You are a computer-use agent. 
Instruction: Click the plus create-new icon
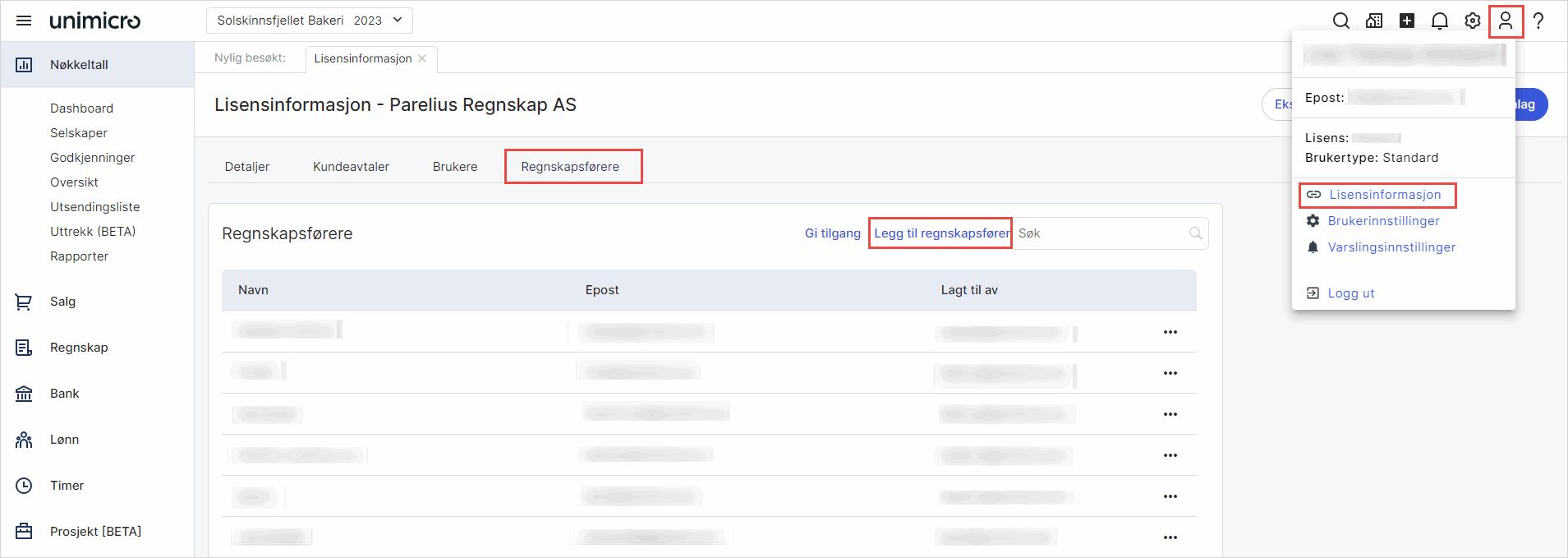pos(1406,21)
